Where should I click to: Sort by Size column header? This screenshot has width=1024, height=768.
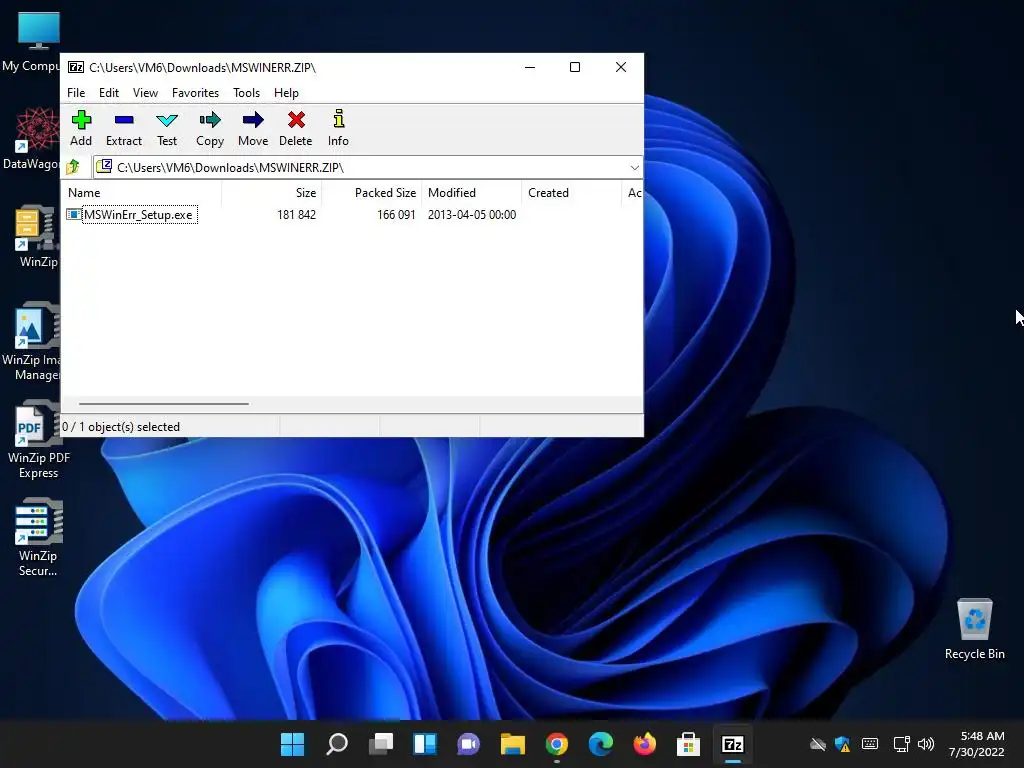(x=272, y=193)
